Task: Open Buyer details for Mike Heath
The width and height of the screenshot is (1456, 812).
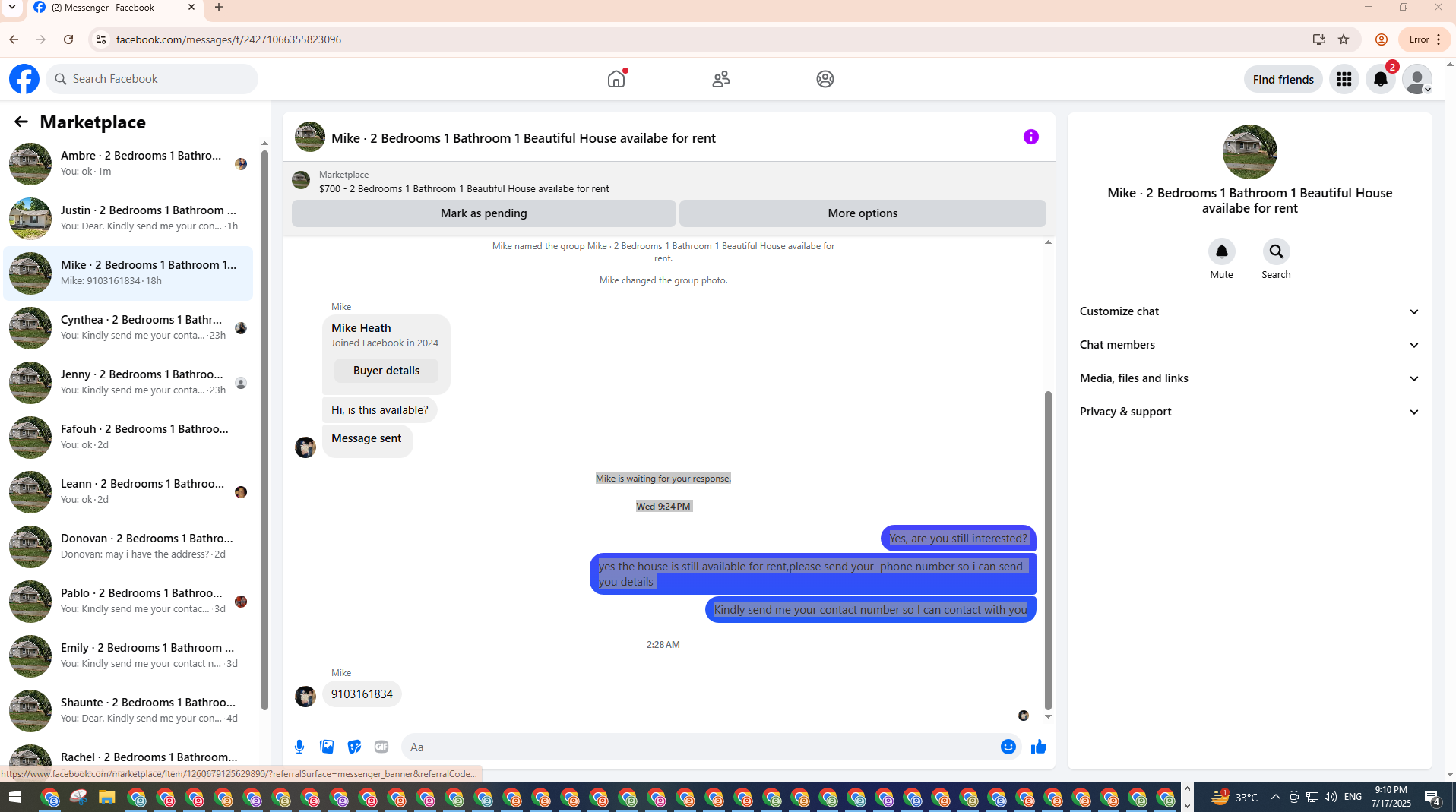Action: [386, 371]
